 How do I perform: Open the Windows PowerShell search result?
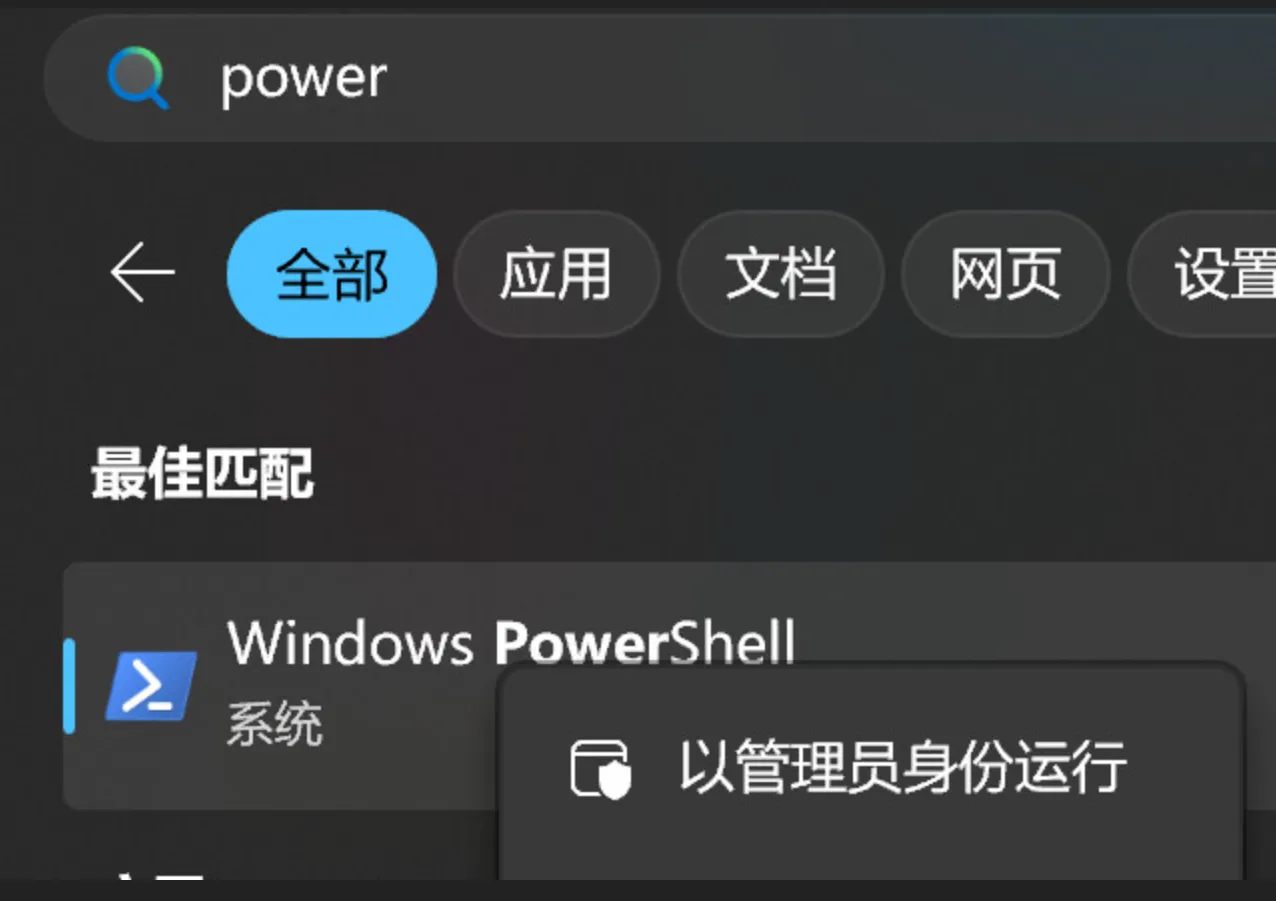coord(511,642)
